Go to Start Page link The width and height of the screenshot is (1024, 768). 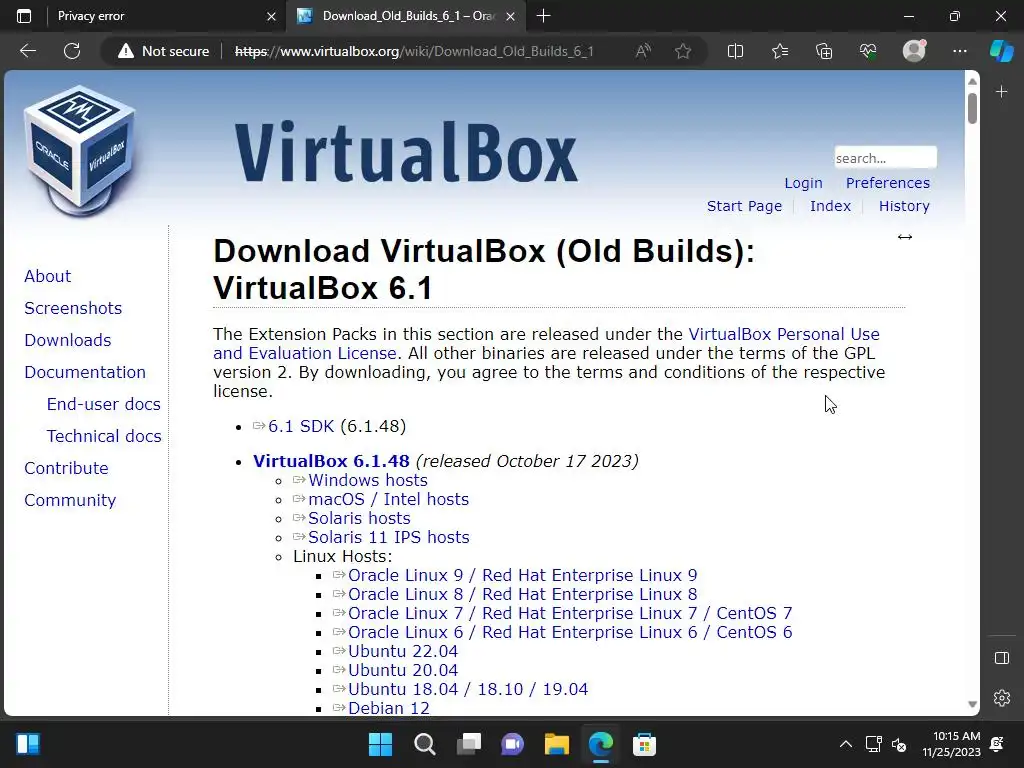tap(744, 206)
